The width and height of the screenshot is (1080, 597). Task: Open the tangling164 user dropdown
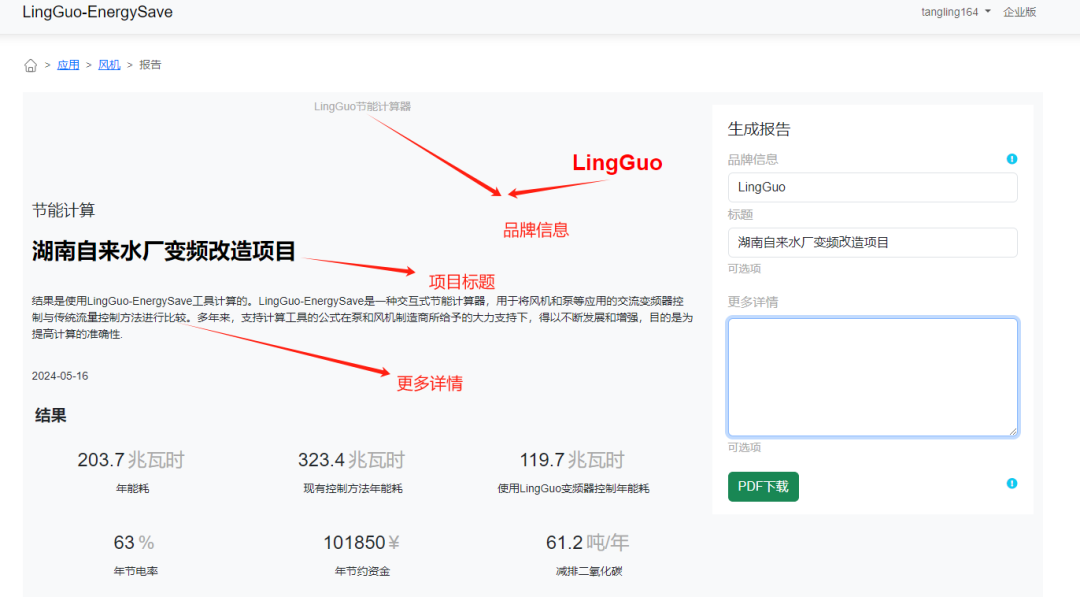[x=956, y=12]
